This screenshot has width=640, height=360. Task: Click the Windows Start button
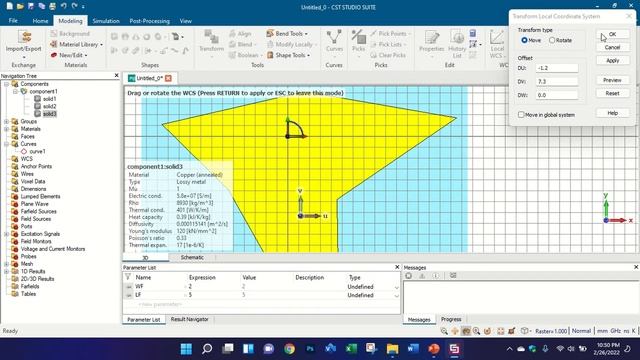(x=187, y=349)
